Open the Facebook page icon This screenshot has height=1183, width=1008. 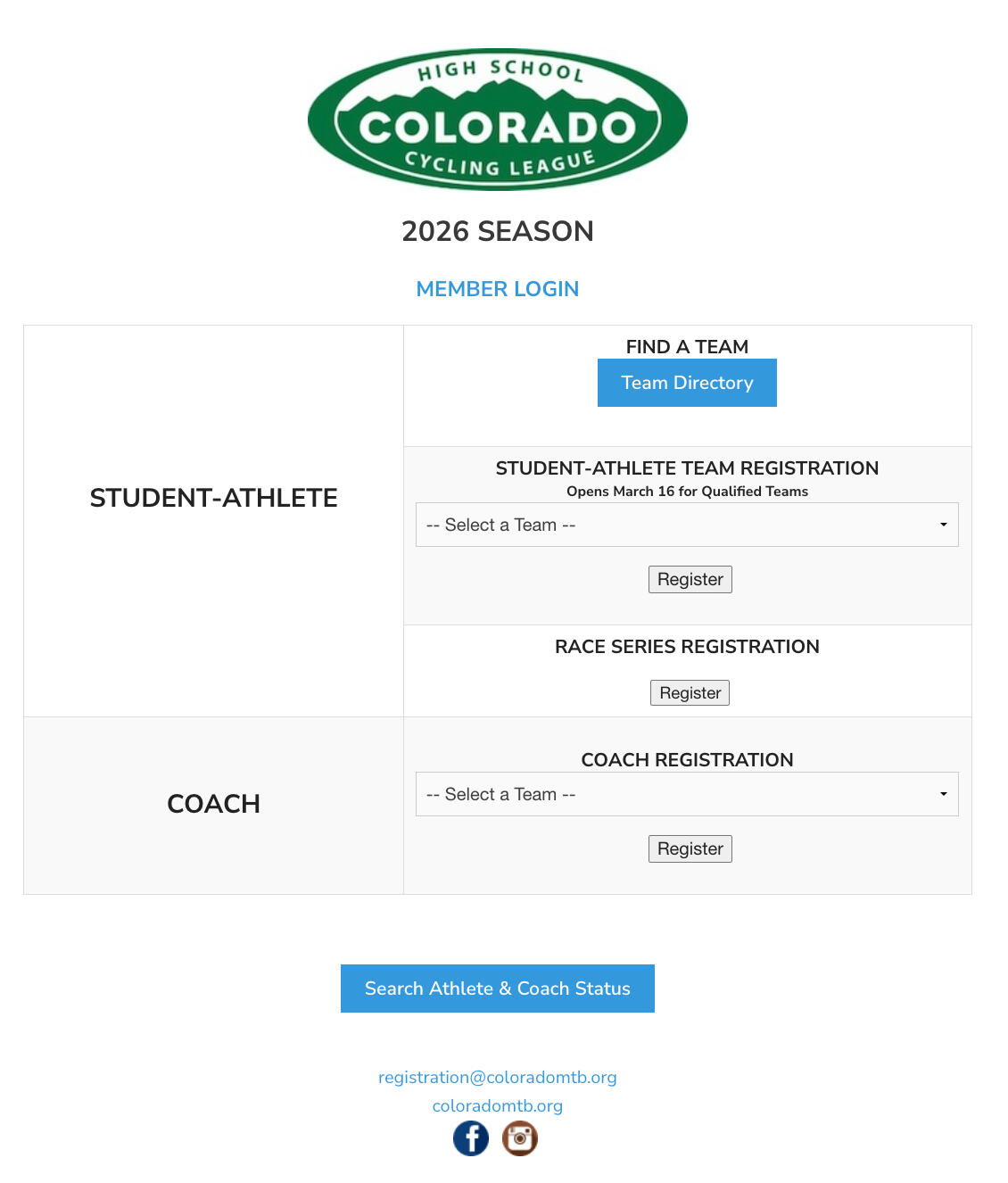point(471,1138)
